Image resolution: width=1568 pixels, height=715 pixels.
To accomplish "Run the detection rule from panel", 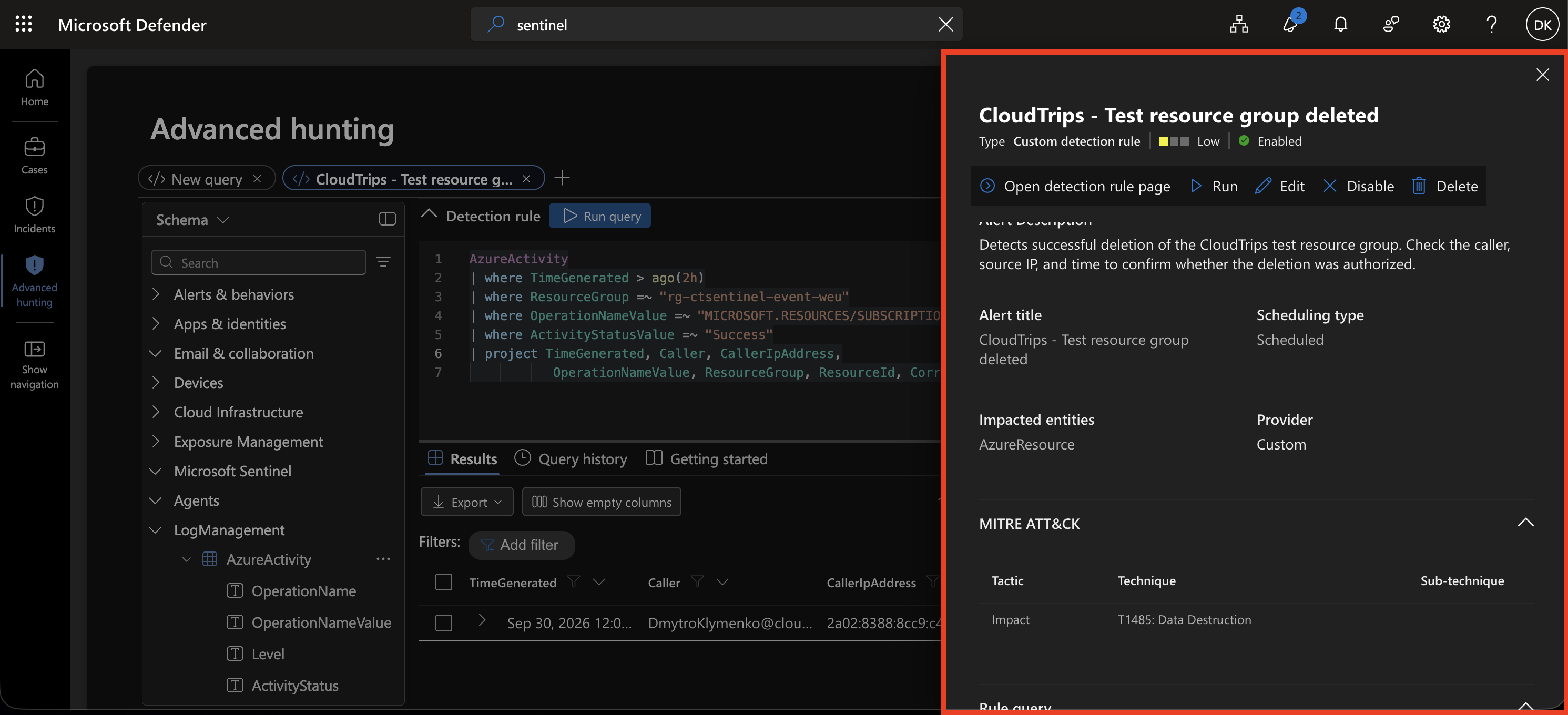I will point(1214,186).
